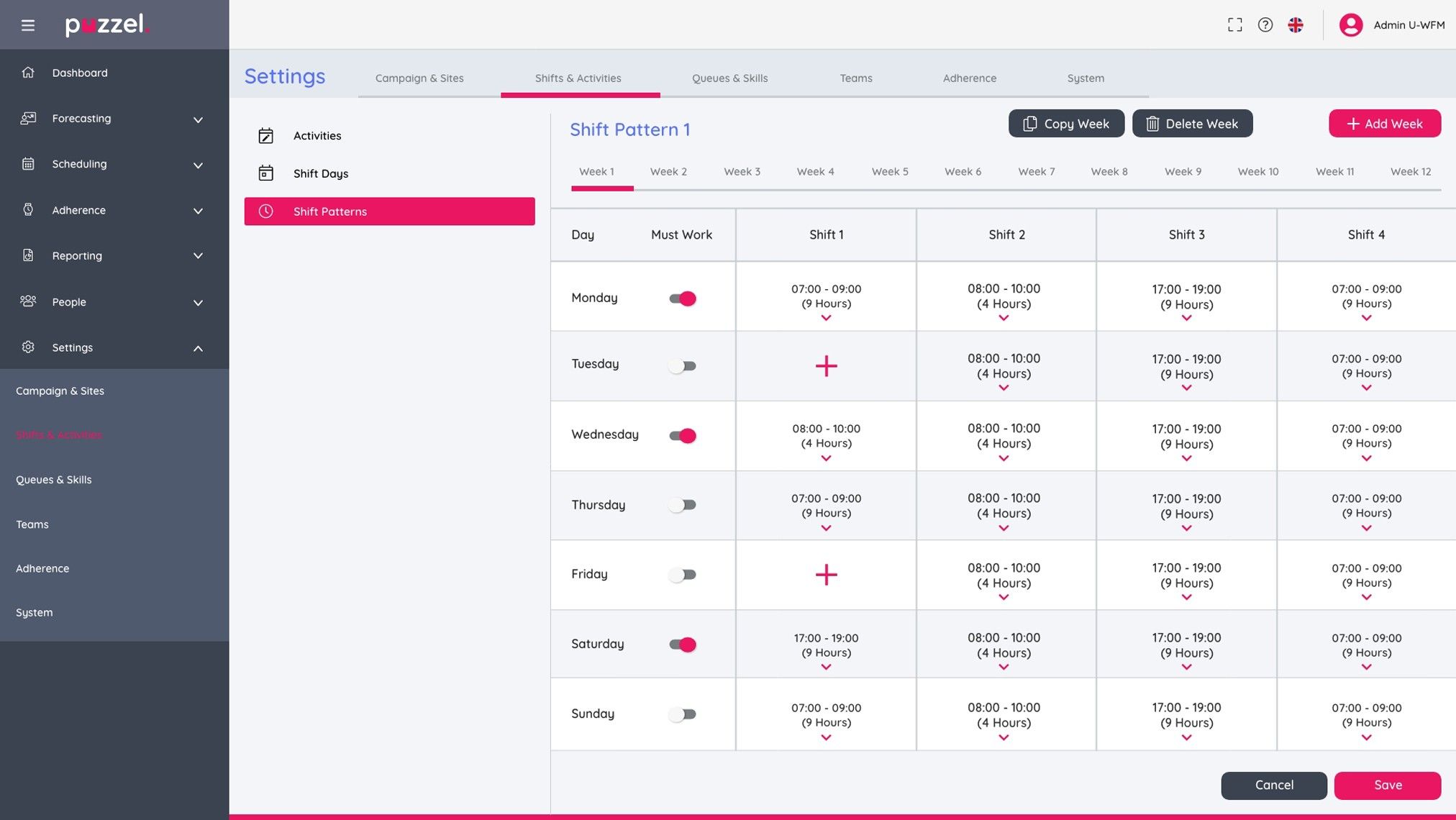
Task: Disable Must Work for Monday
Action: [683, 299]
